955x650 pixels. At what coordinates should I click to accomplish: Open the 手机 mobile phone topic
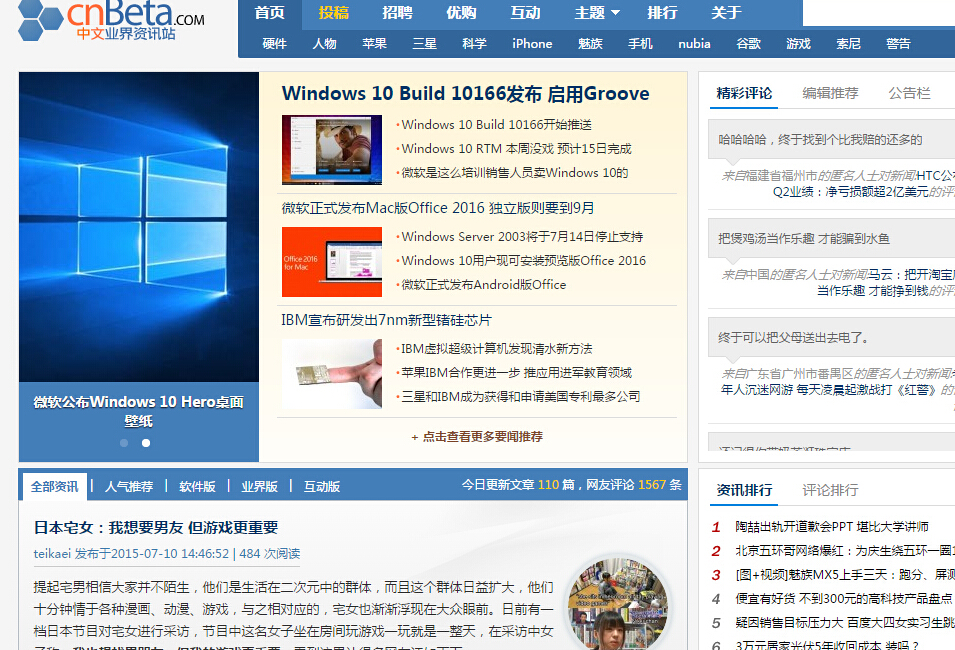(640, 44)
